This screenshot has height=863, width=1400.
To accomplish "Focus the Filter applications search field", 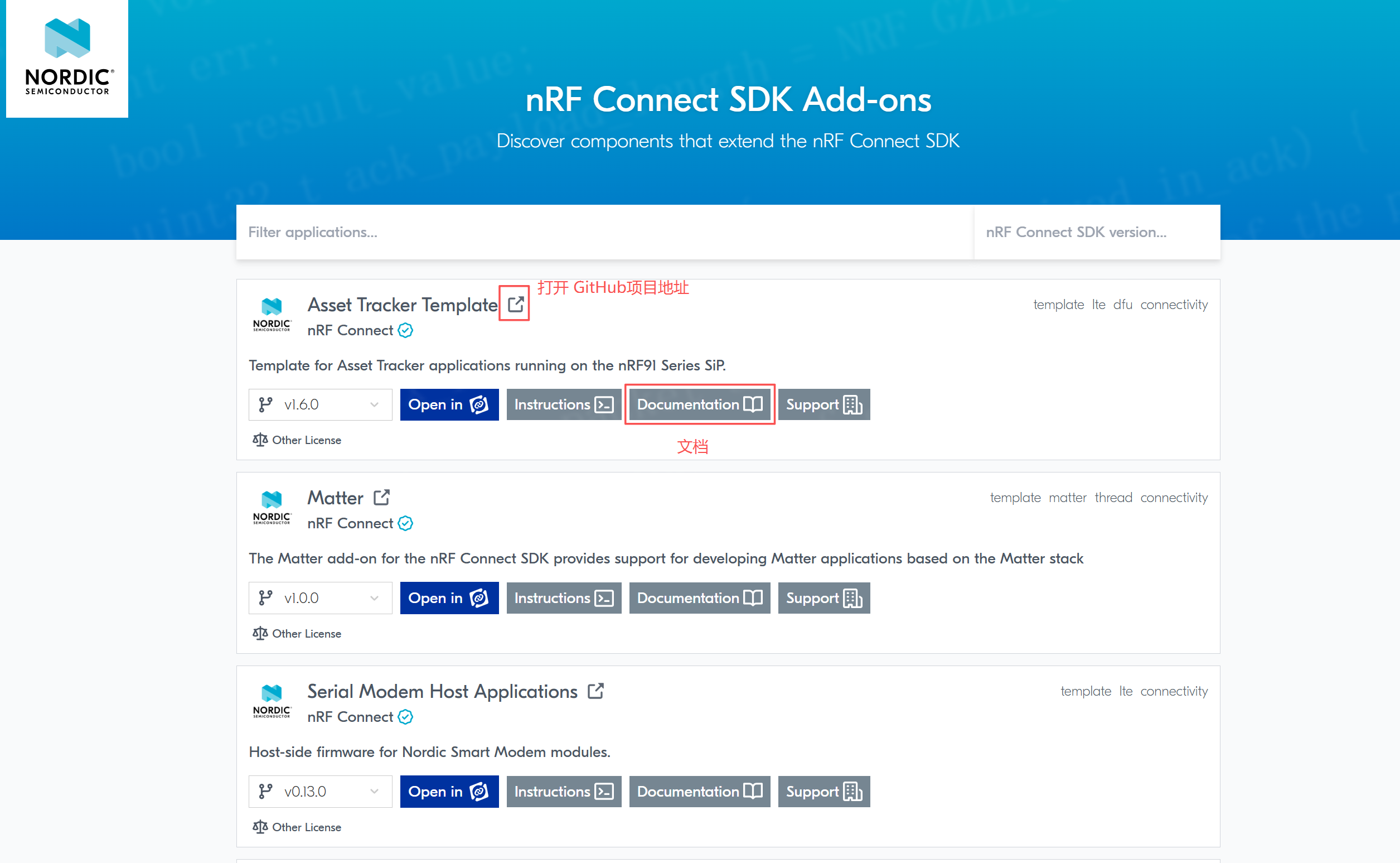I will click(605, 232).
